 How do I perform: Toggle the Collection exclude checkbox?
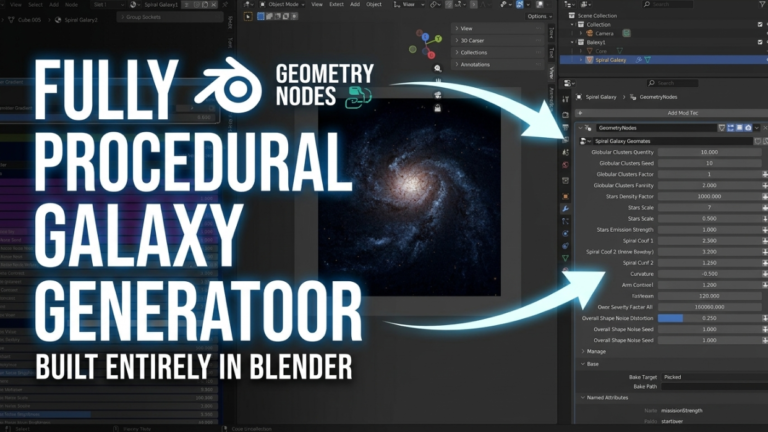click(x=760, y=24)
